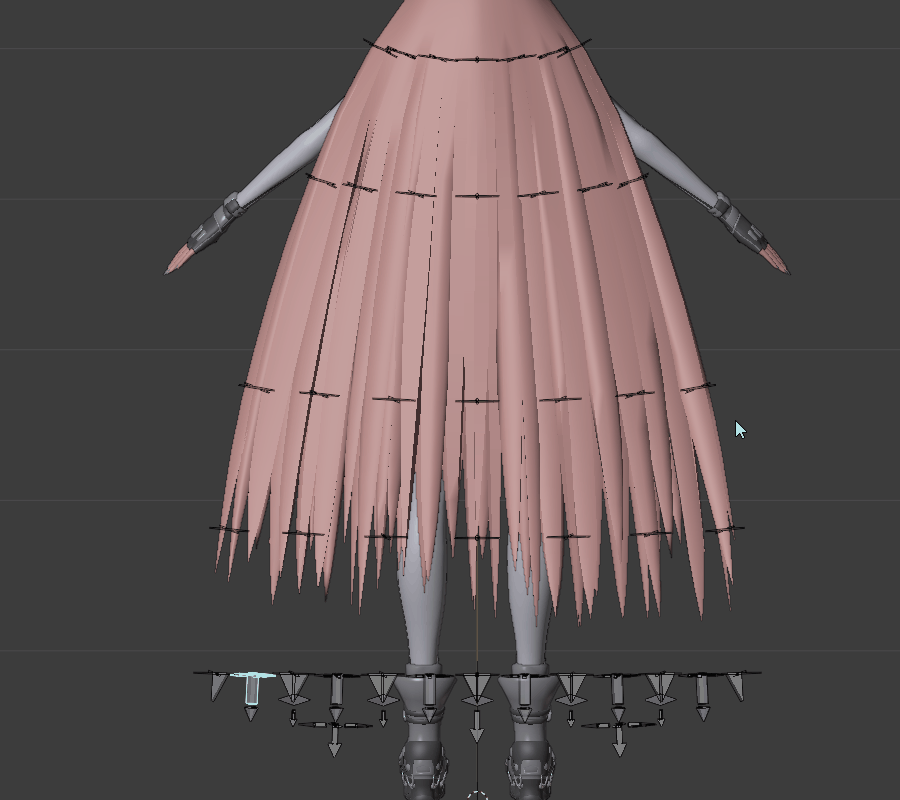Screen dimensions: 900x800
Task: Pick the long center arrow bone below hair
Action: (476, 726)
